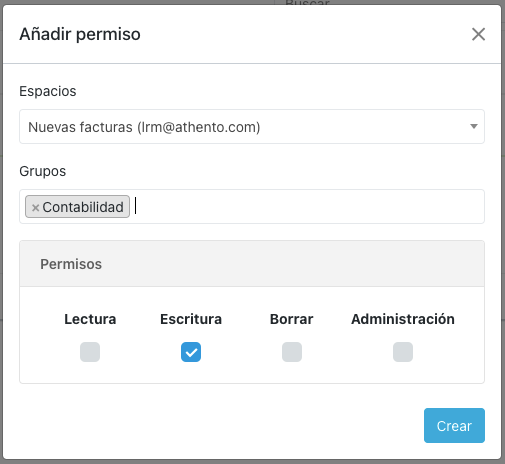This screenshot has height=464, width=505.
Task: Enable the Administración permission checkbox
Action: click(403, 352)
